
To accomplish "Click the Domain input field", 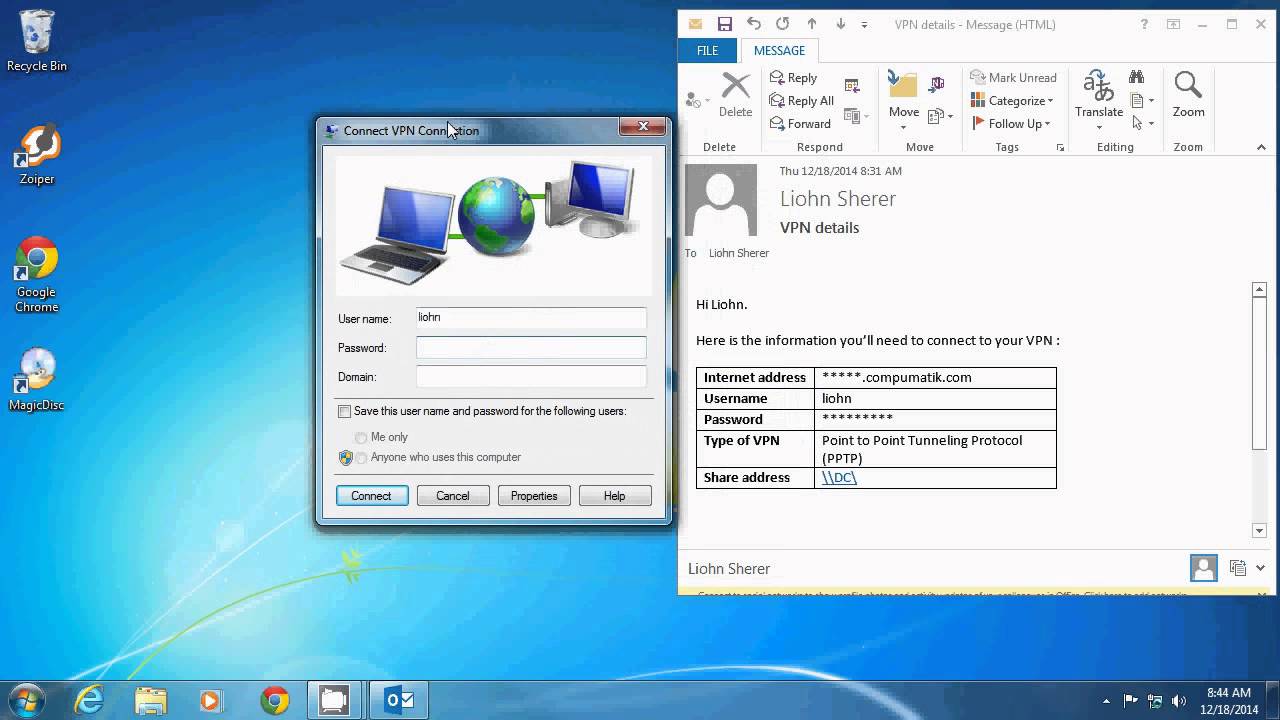I will coord(531,376).
